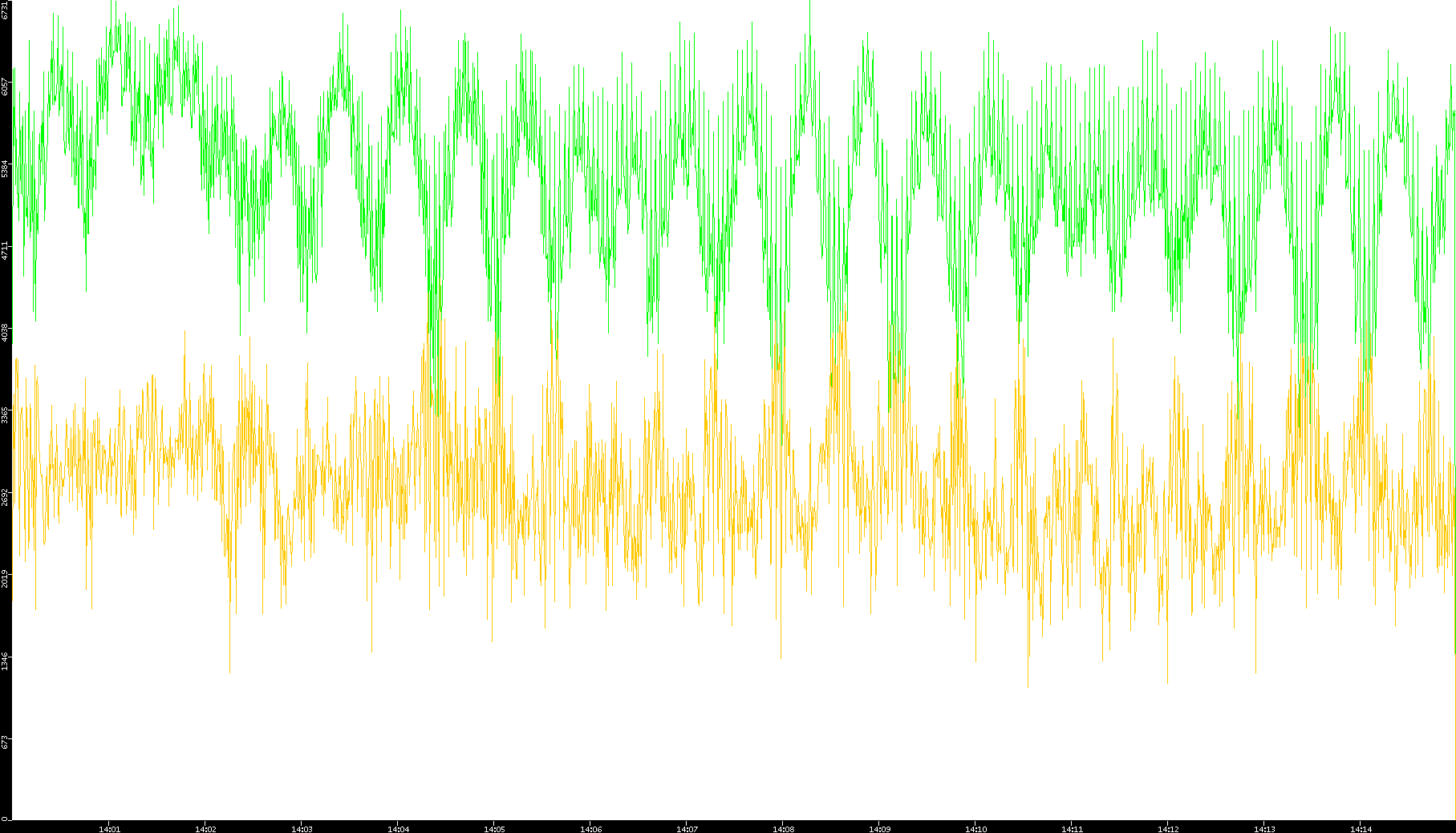Click the 14:07 time axis label
This screenshot has width=1456, height=833.
687,829
